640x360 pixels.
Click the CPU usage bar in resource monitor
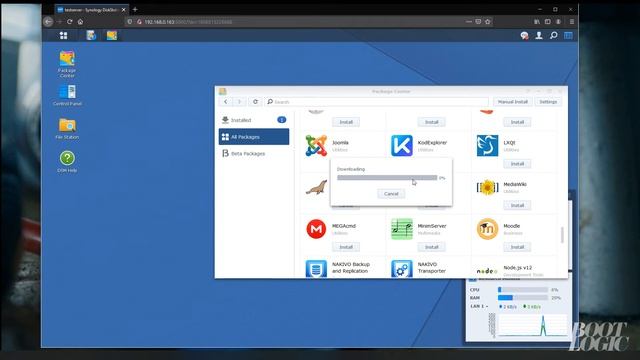(523, 289)
